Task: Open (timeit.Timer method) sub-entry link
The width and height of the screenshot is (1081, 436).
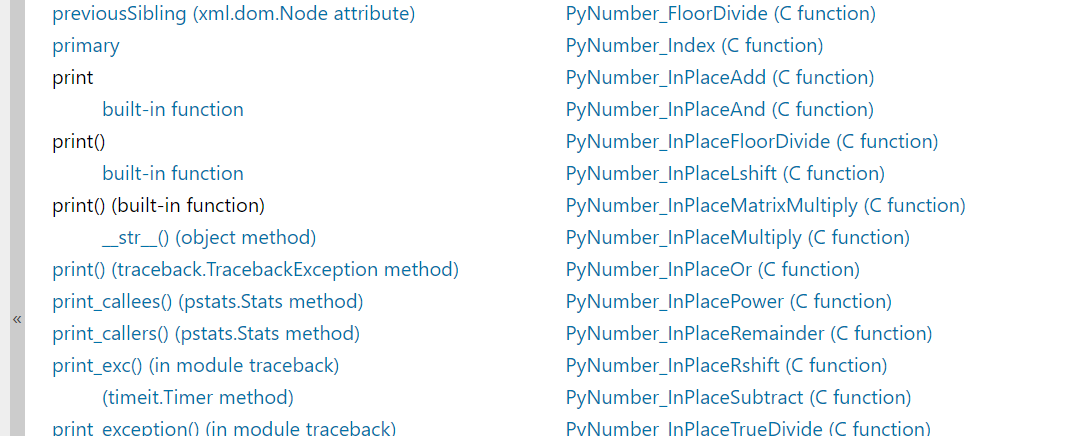Action: click(x=198, y=398)
